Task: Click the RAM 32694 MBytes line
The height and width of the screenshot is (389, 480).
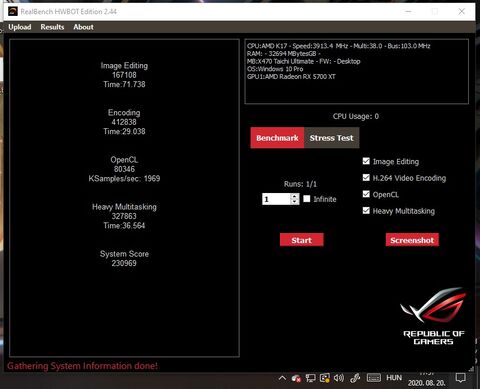Action: point(283,54)
